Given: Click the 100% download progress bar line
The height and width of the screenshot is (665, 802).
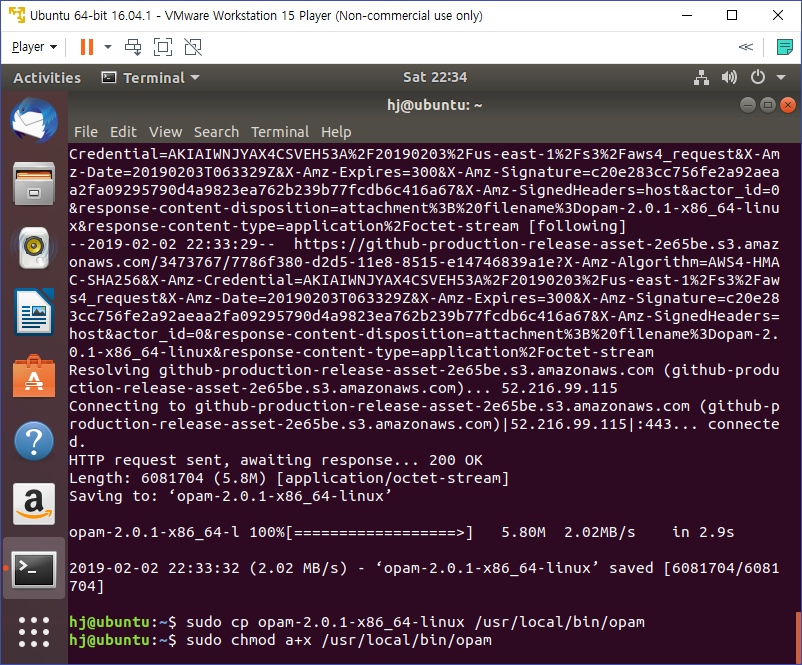Looking at the screenshot, I should coord(402,532).
